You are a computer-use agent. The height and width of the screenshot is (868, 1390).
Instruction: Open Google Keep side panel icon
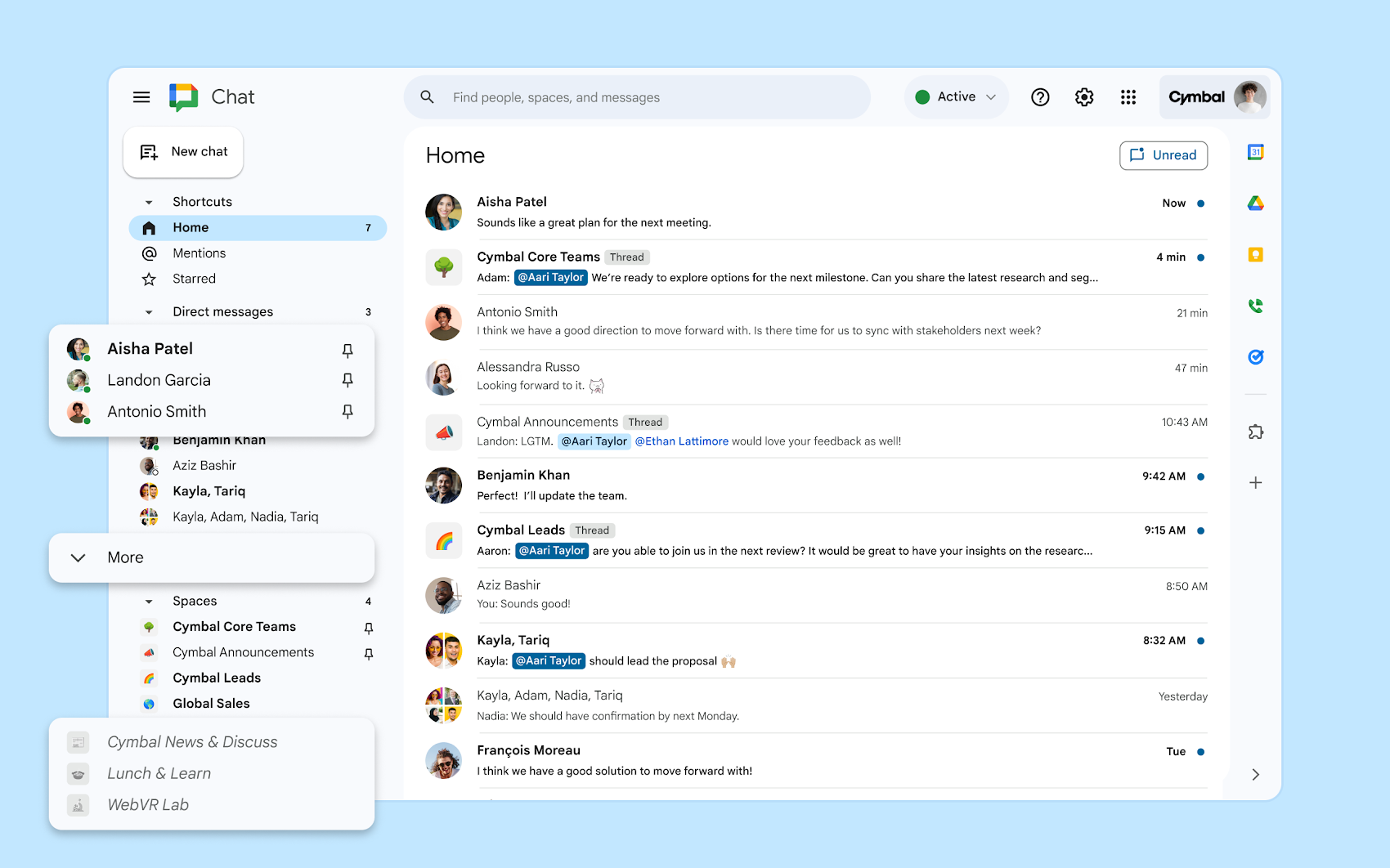pos(1256,255)
